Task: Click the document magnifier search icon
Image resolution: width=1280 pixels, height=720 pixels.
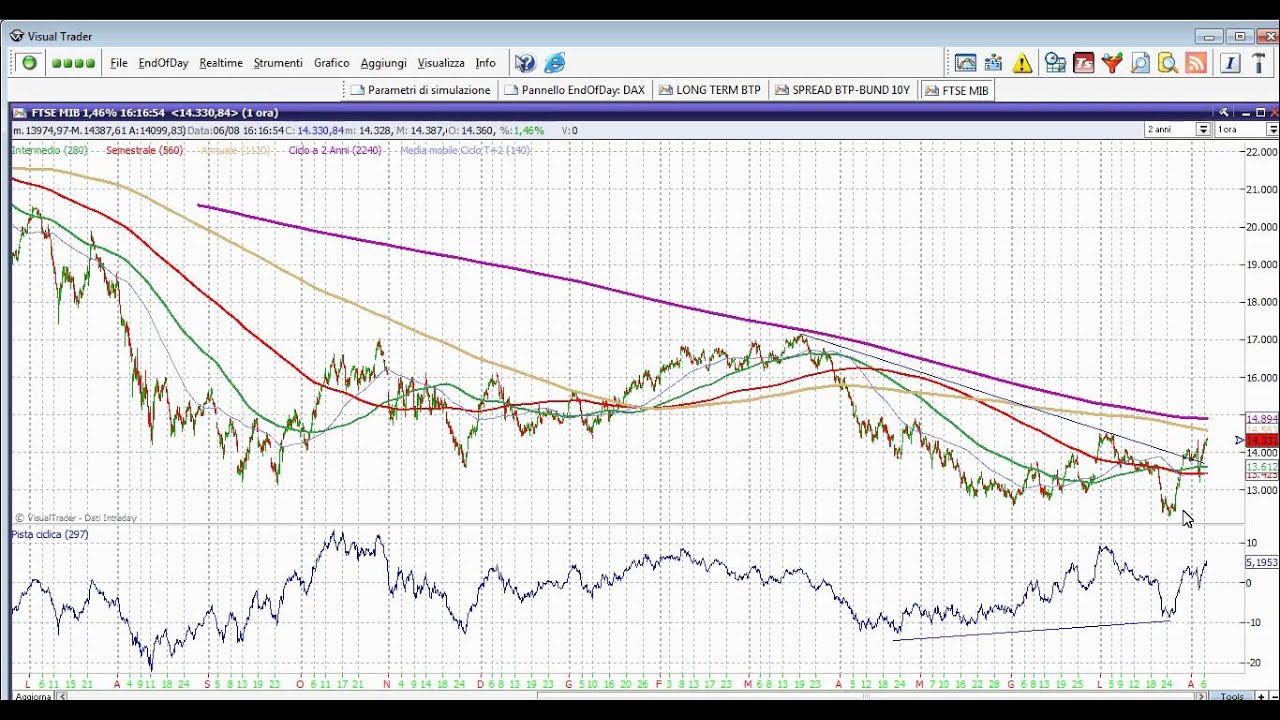Action: [x=1139, y=63]
